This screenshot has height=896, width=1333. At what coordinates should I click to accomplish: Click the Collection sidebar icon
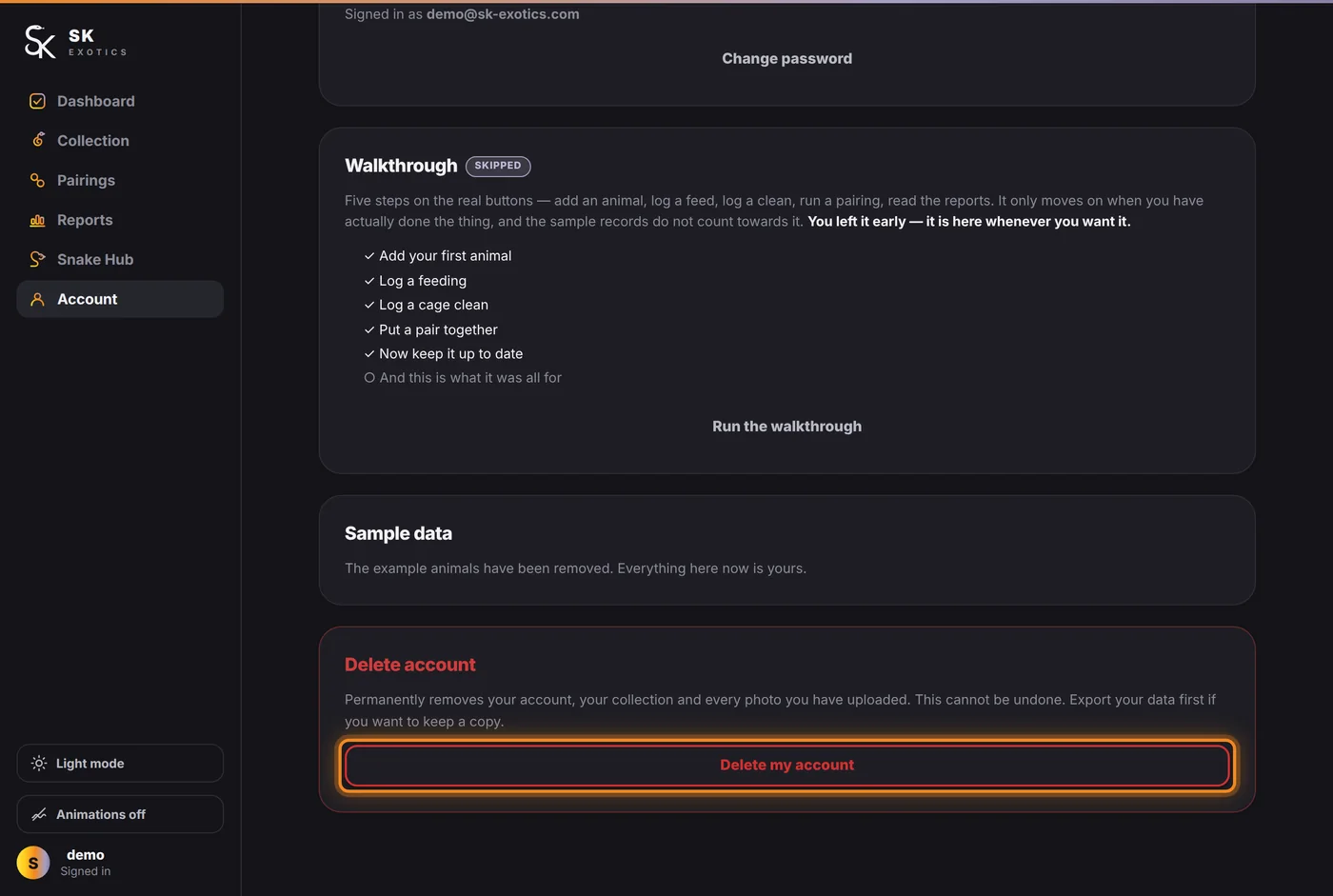(37, 140)
